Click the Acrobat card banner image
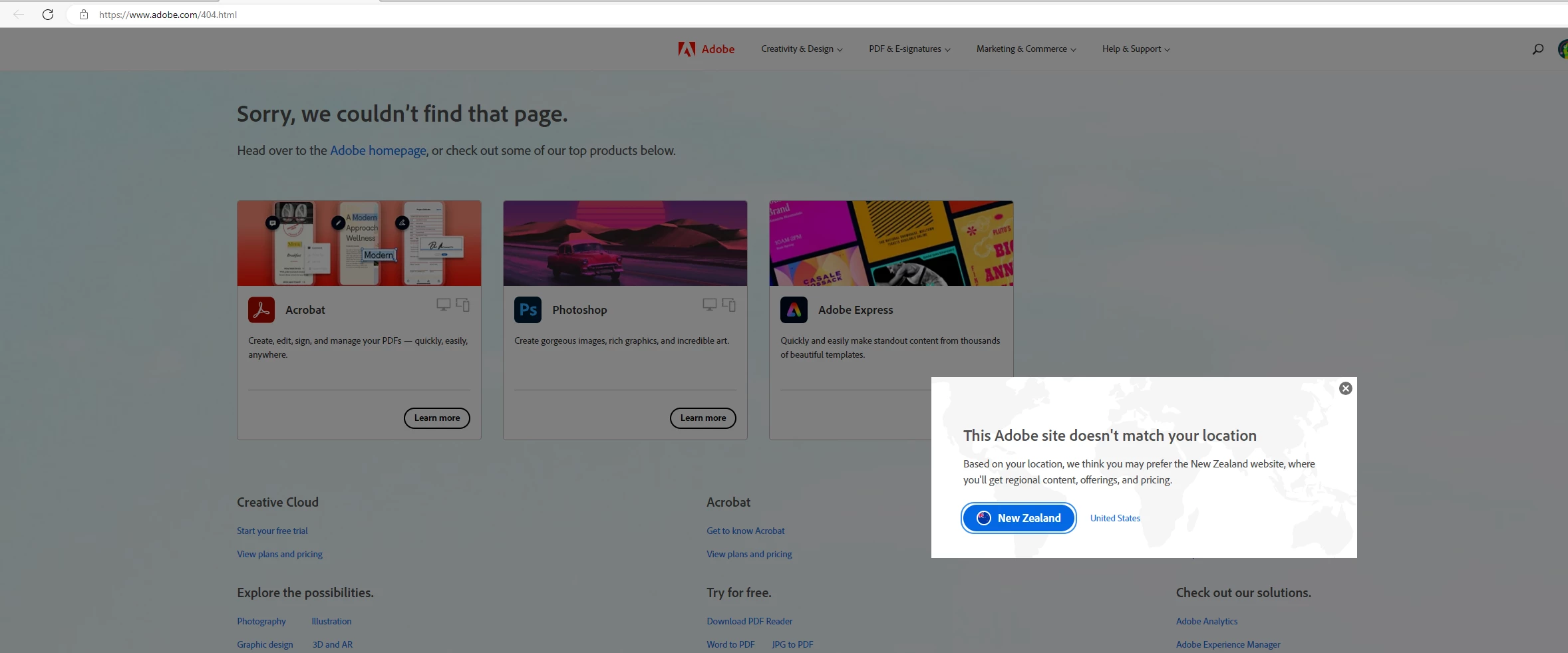This screenshot has height=653, width=1568. tap(359, 243)
